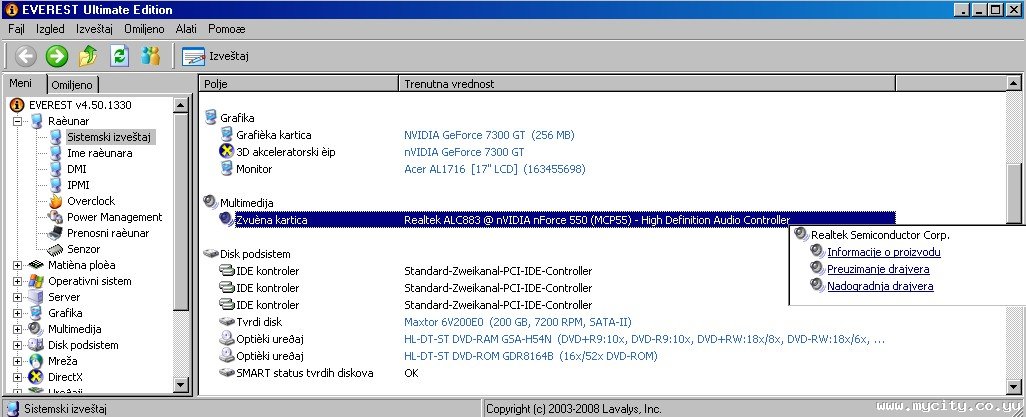Screen dimensions: 1026x417
Task: Click main list scroll-up arrow
Action: [1013, 84]
